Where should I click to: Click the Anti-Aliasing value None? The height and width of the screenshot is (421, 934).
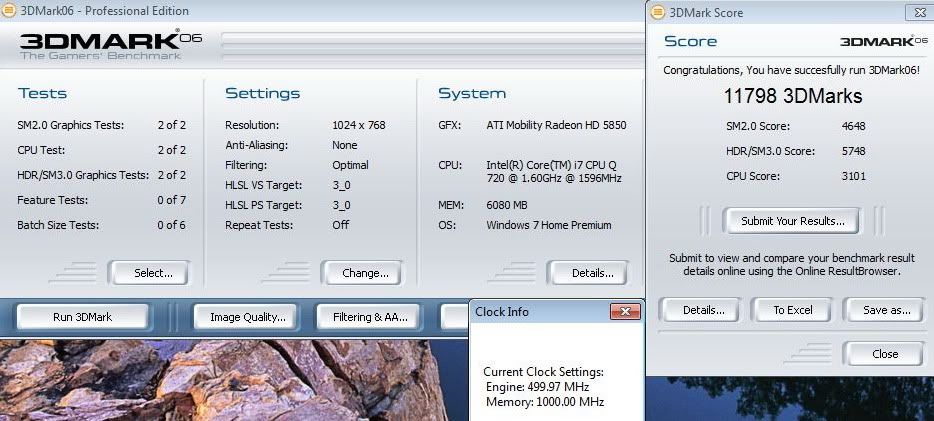tap(345, 145)
